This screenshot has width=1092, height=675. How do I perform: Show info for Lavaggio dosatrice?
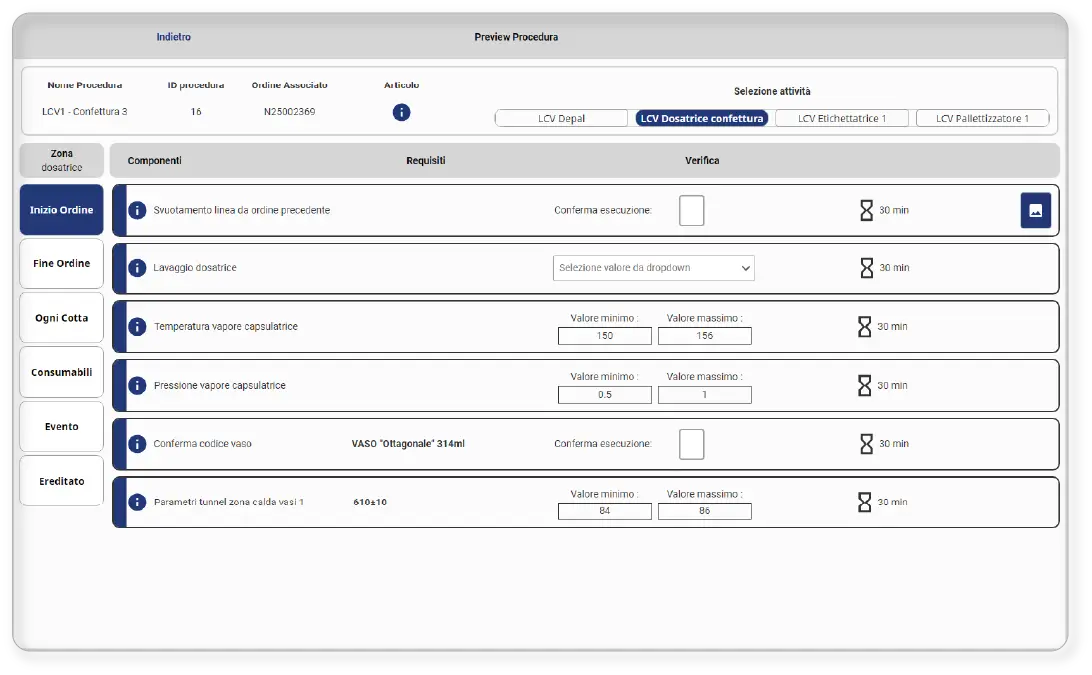[x=137, y=267]
